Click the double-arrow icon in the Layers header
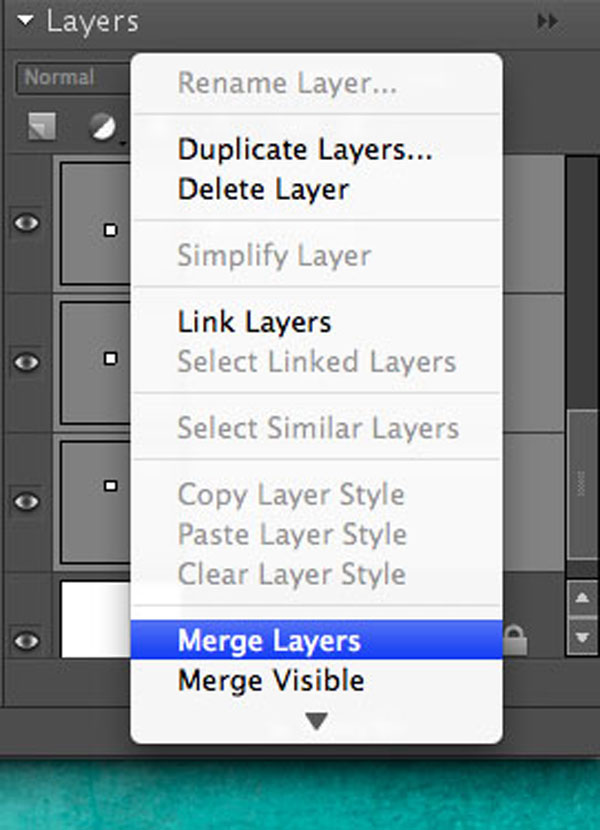 pos(547,21)
